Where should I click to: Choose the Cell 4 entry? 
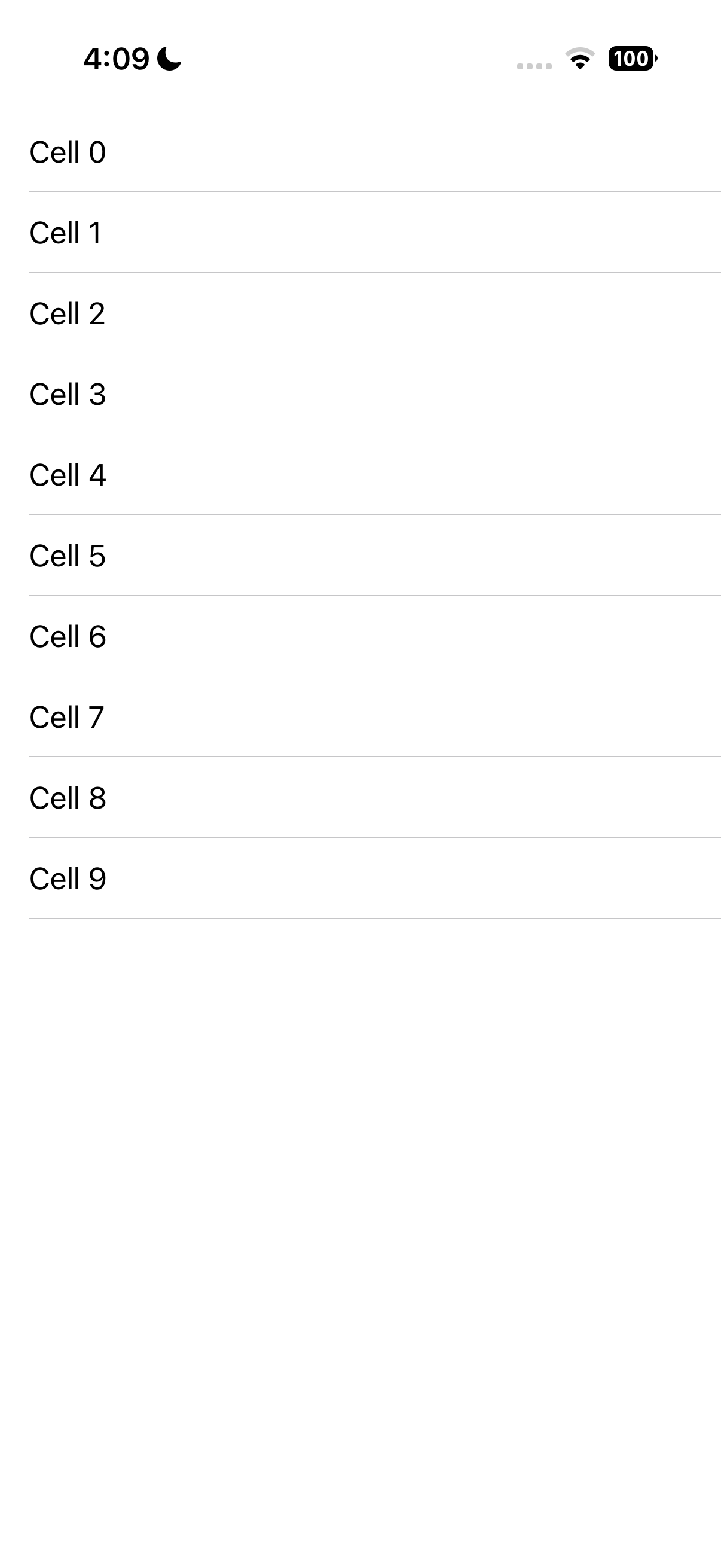tap(360, 475)
